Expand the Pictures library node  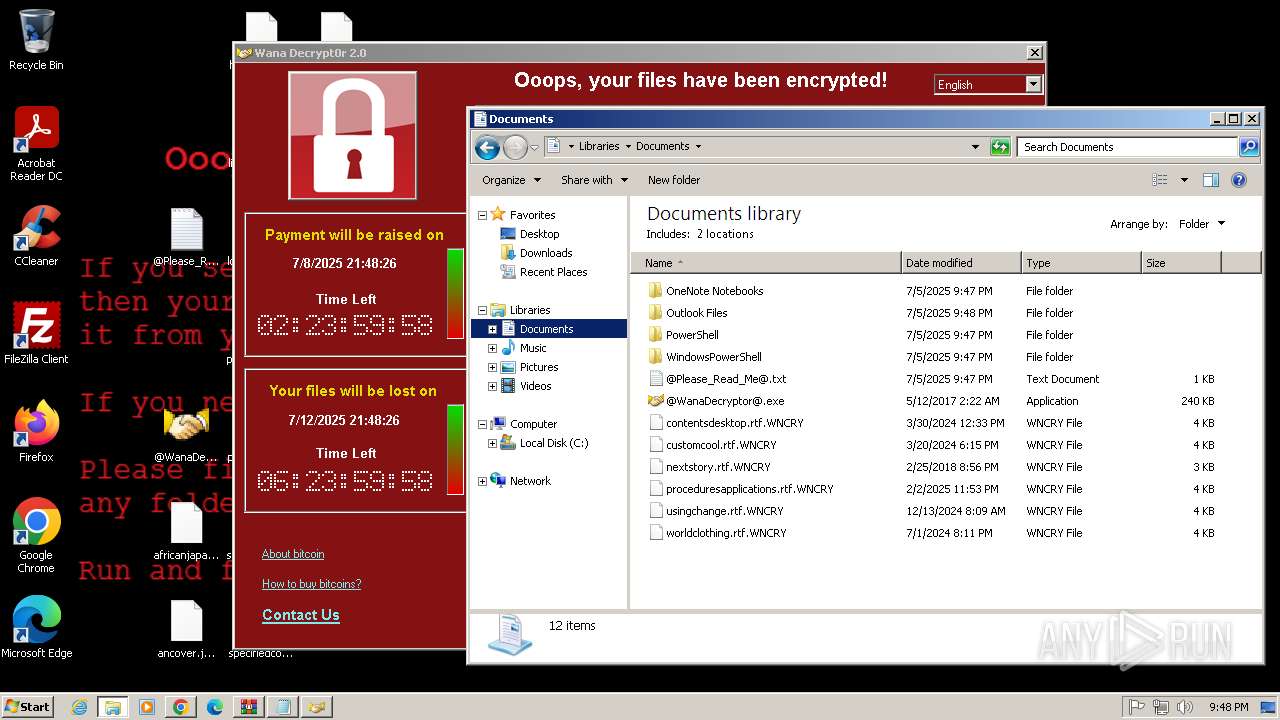coord(492,367)
